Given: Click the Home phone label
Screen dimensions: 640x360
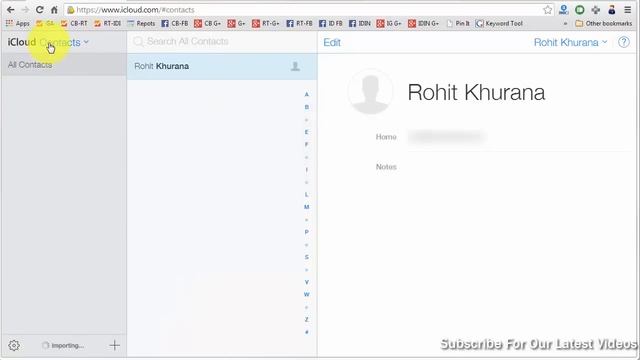Looking at the screenshot, I should tap(386, 137).
